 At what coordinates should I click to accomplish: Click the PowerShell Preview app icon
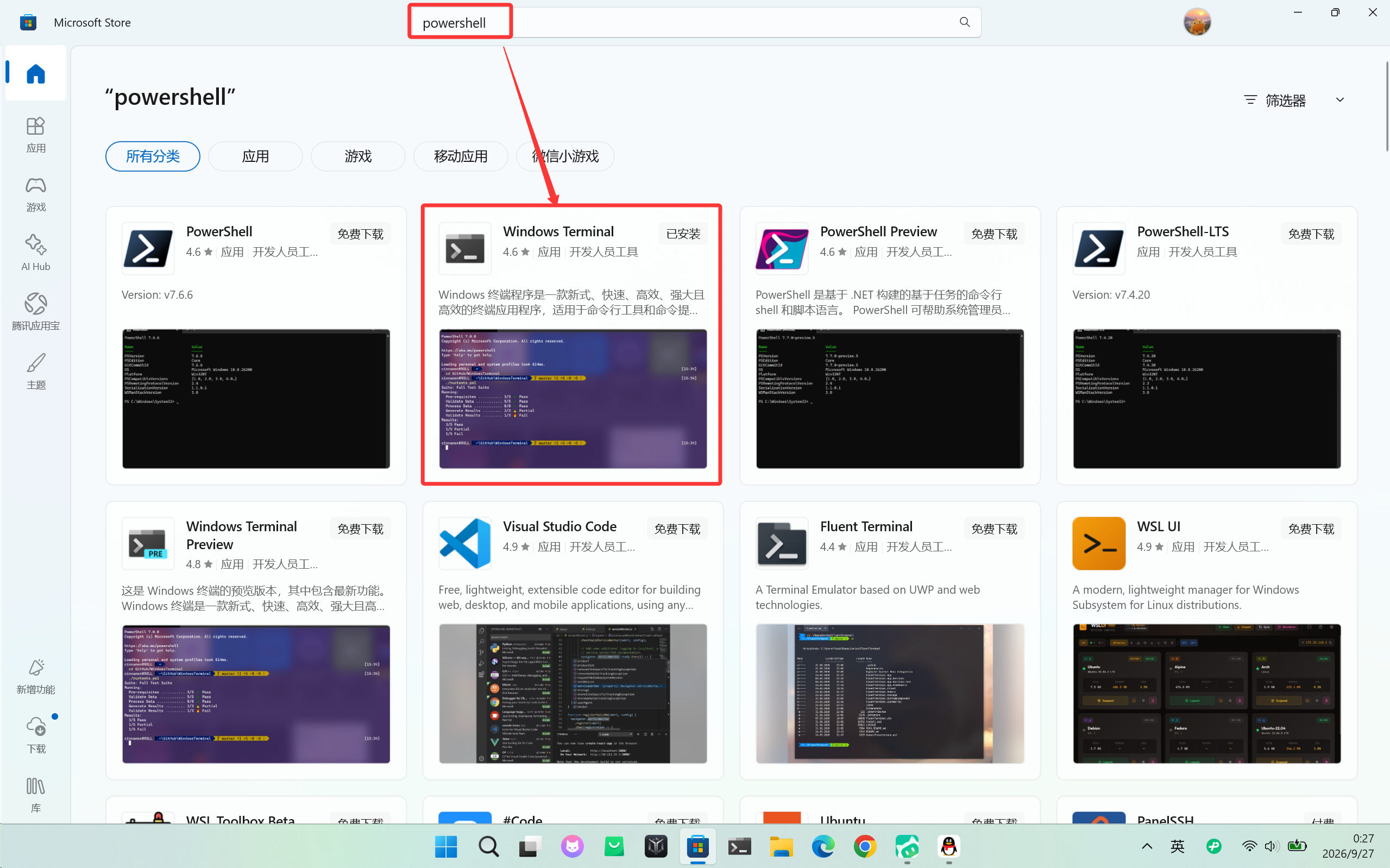click(x=782, y=249)
